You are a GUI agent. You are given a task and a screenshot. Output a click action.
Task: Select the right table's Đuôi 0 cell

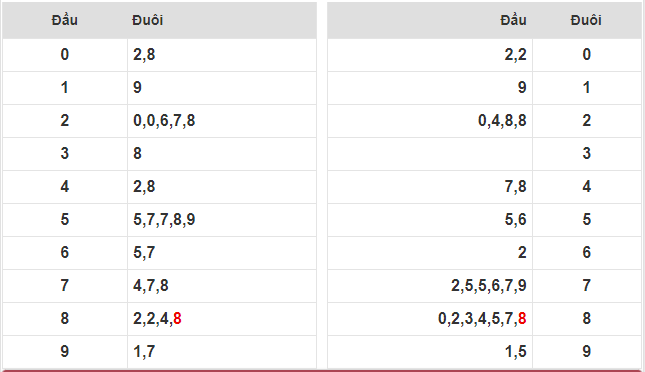[587, 55]
